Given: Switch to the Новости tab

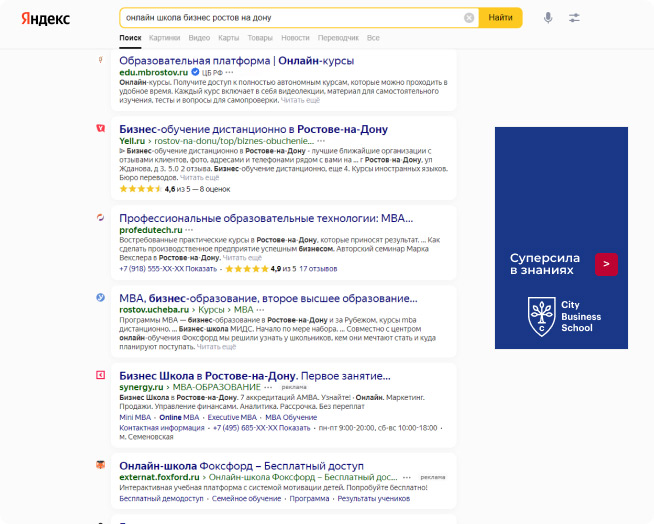Looking at the screenshot, I should click(x=295, y=37).
